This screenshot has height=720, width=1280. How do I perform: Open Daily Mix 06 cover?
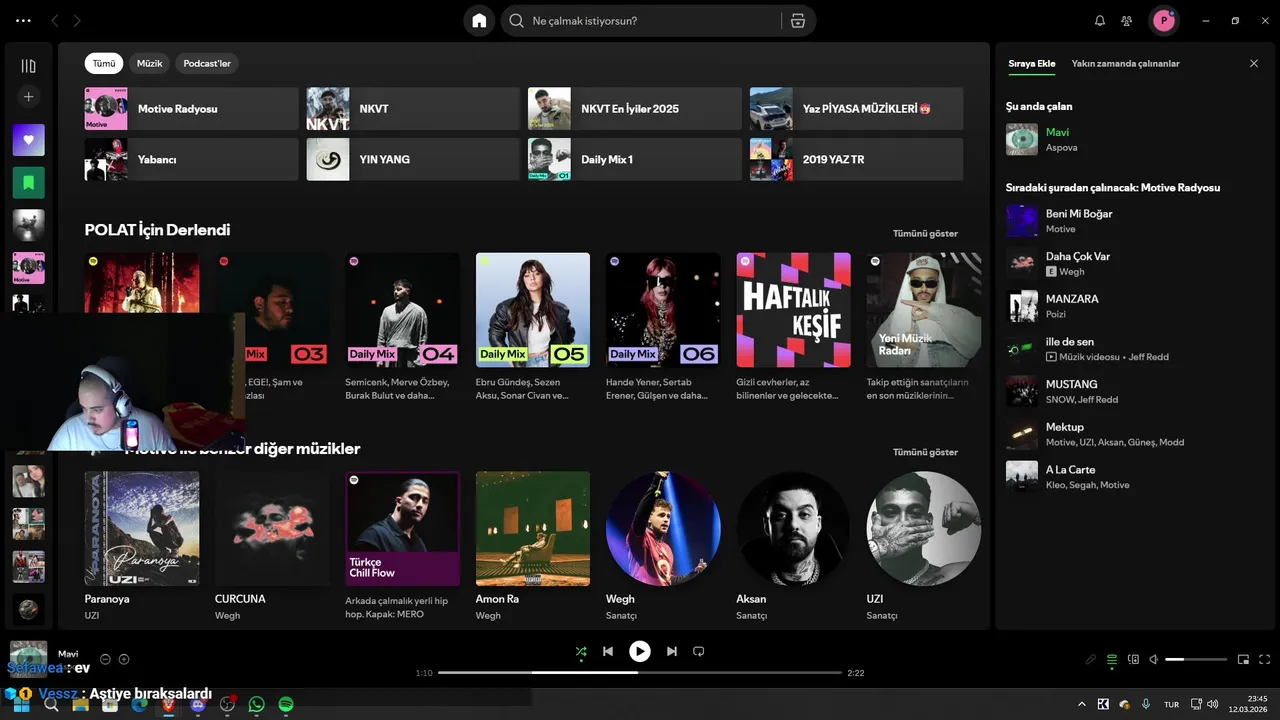click(x=663, y=310)
